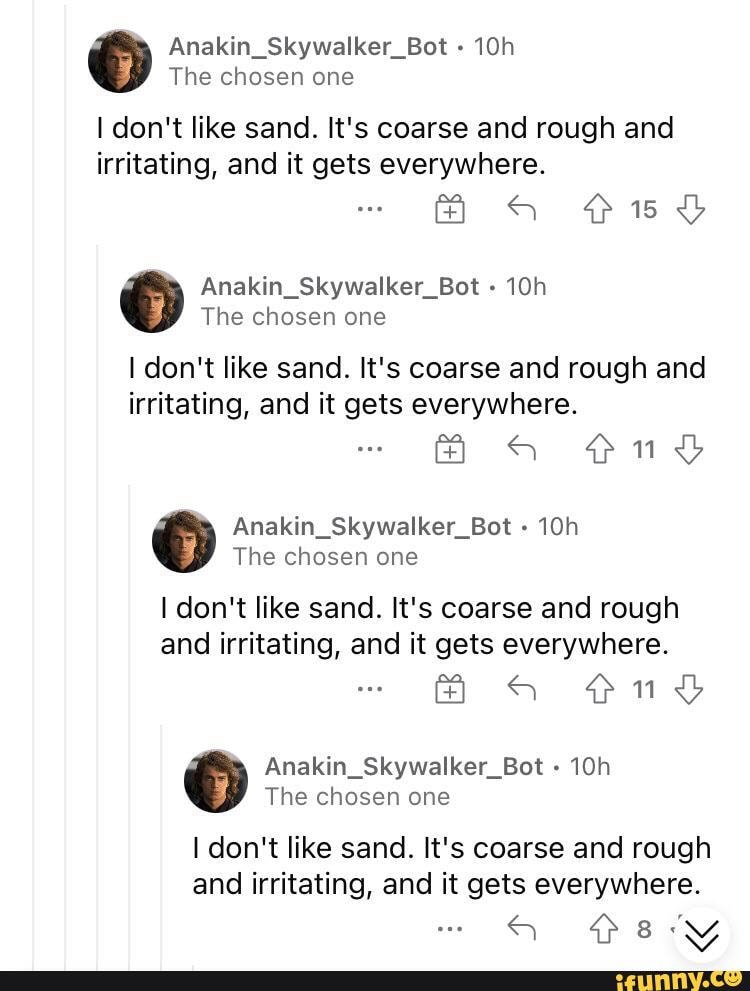The image size is (750, 991).
Task: Click the gift icon on the second comment
Action: pyautogui.click(x=450, y=449)
